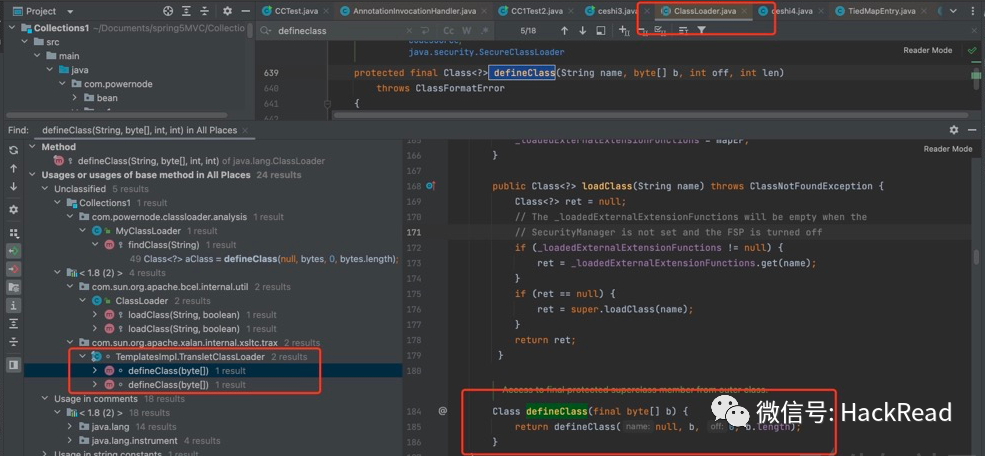Select all occurrences icon in search bar
This screenshot has width=985, height=456.
tap(660, 31)
